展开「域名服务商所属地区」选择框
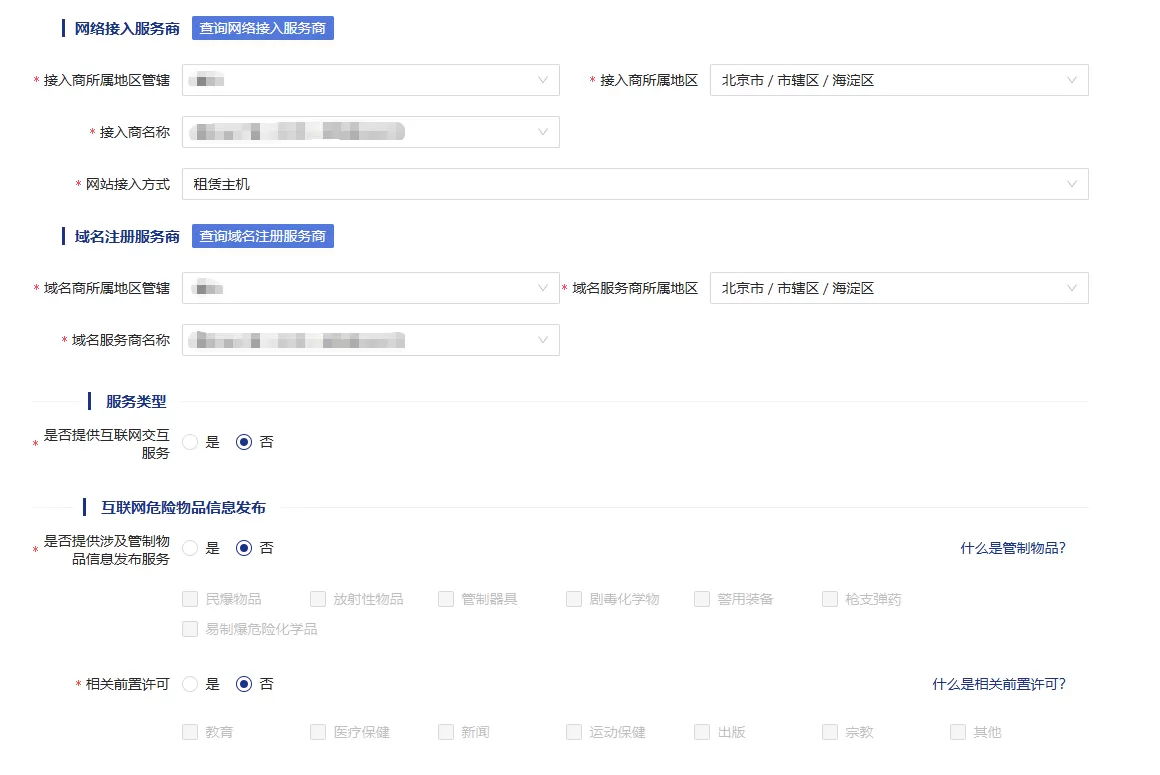 click(x=897, y=288)
